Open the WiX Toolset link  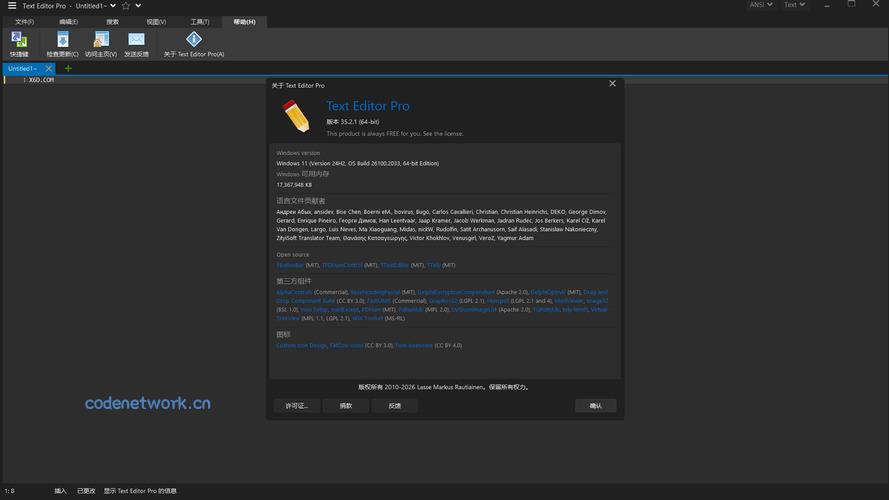pos(367,319)
